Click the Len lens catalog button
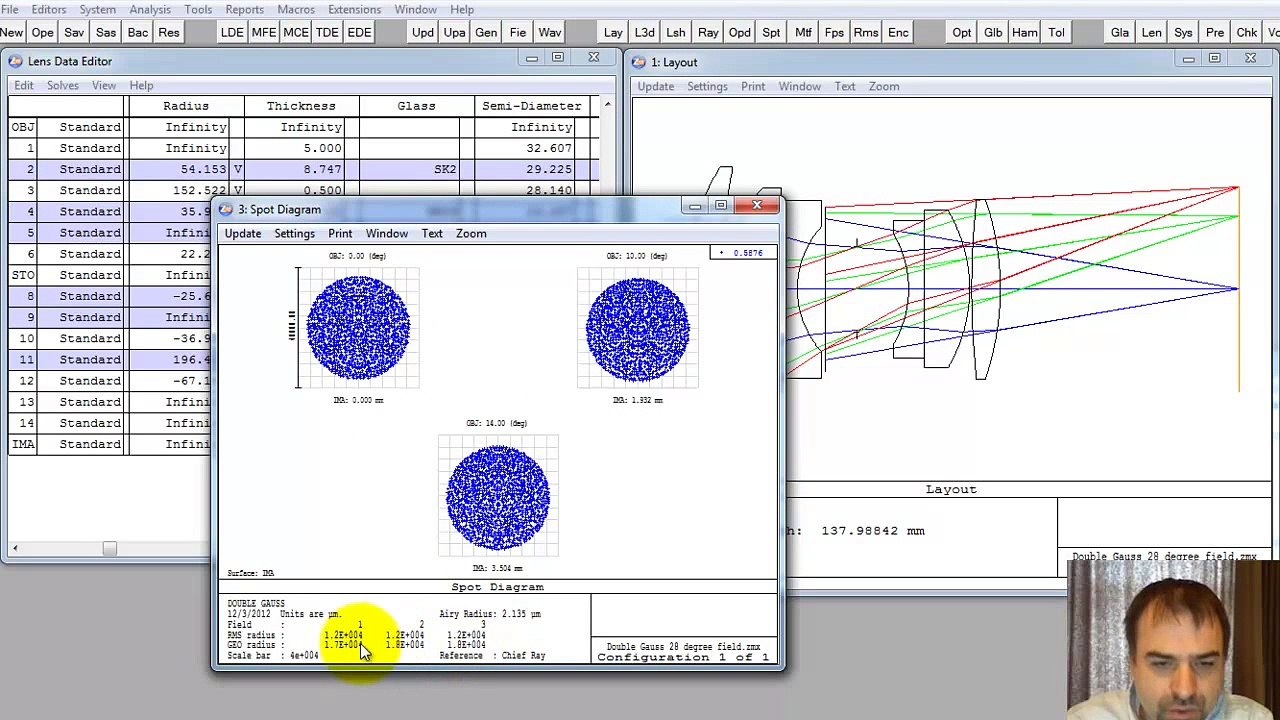Viewport: 1280px width, 720px height. pyautogui.click(x=1152, y=32)
